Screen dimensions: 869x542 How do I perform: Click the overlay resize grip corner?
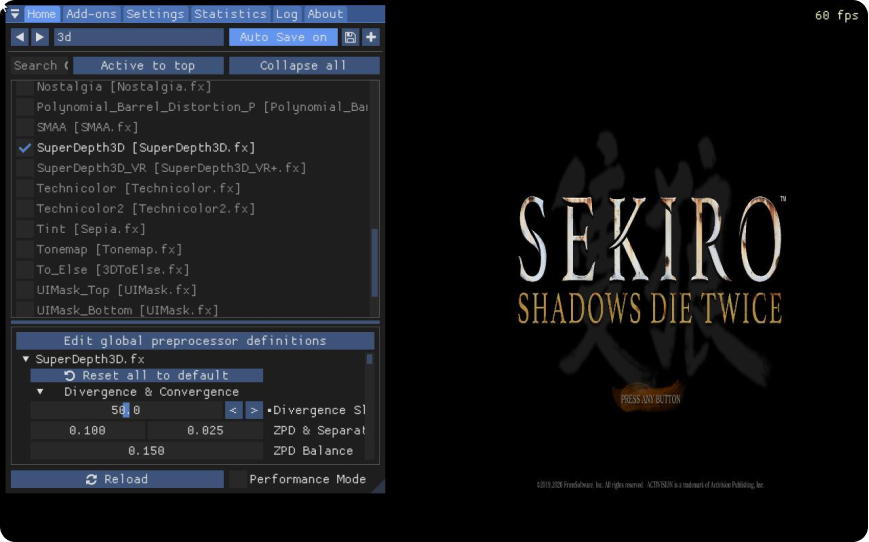[x=379, y=487]
